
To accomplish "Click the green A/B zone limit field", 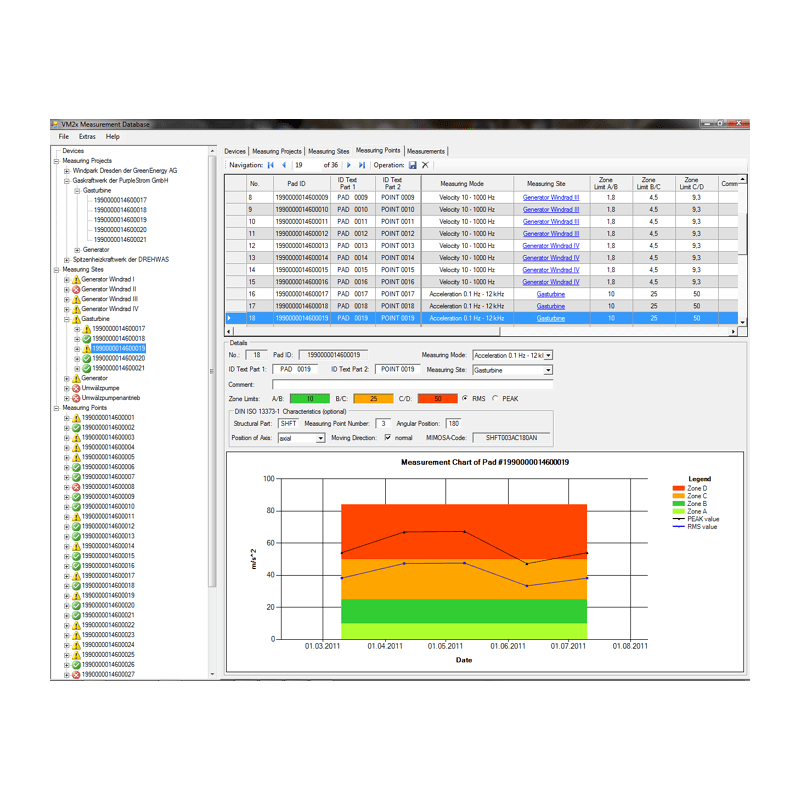I will (x=310, y=398).
